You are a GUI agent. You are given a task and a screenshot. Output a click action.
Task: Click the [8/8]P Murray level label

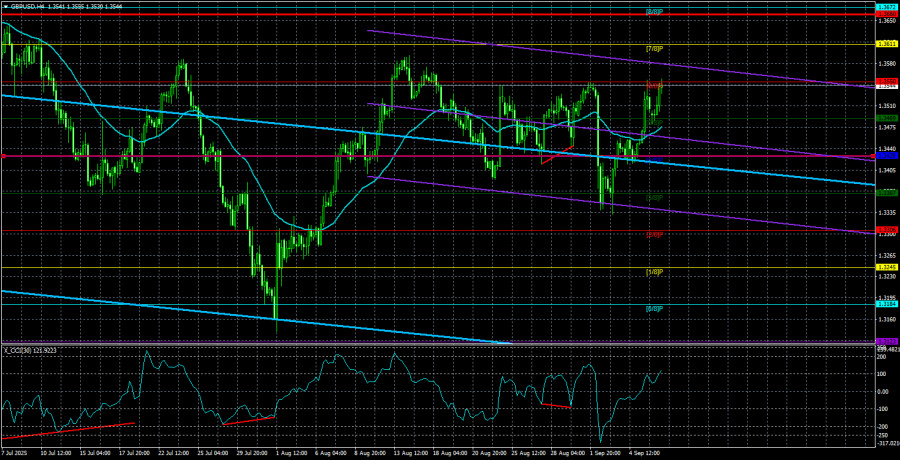pyautogui.click(x=653, y=11)
